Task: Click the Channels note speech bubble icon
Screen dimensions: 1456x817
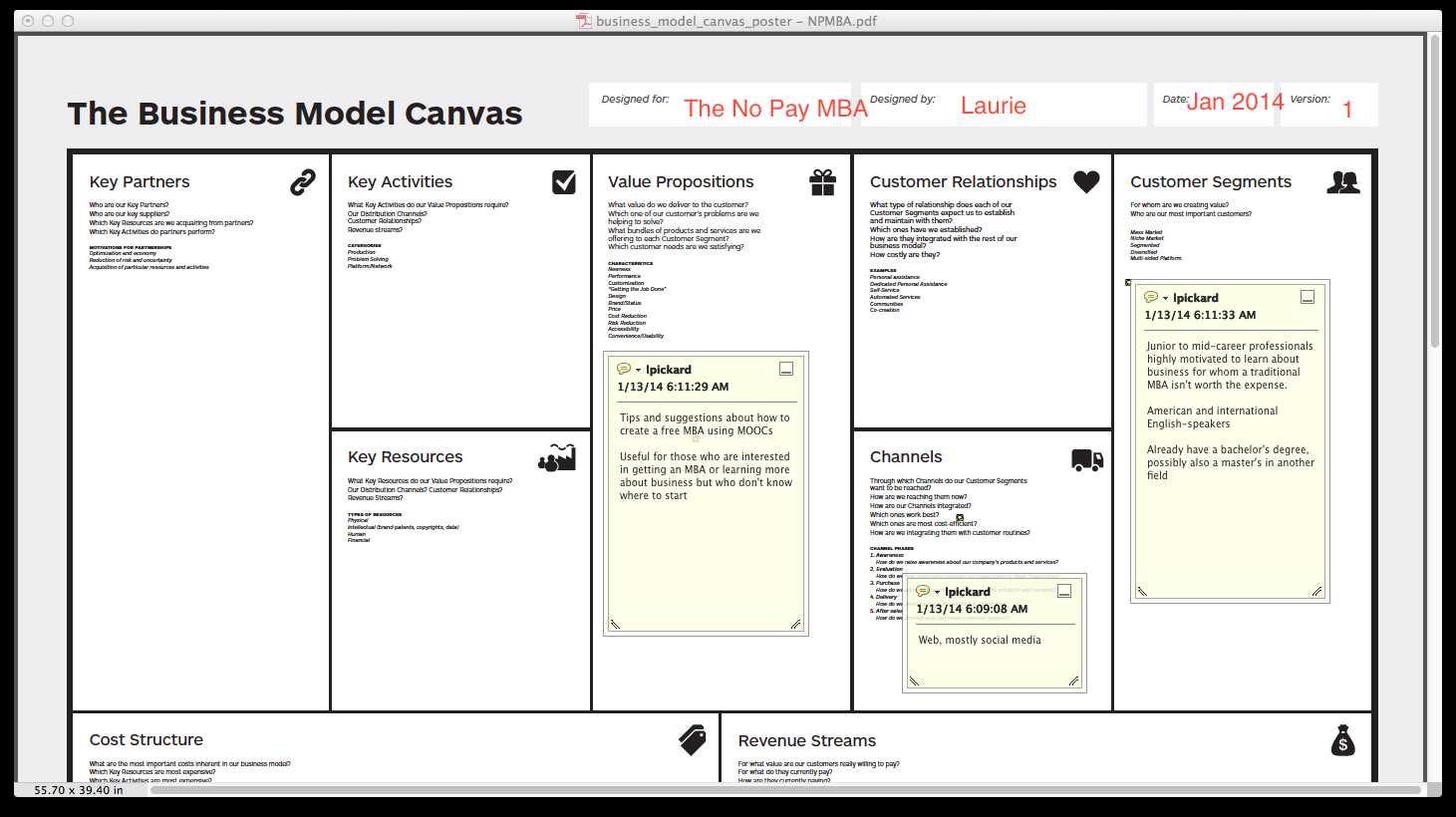Action: point(923,591)
